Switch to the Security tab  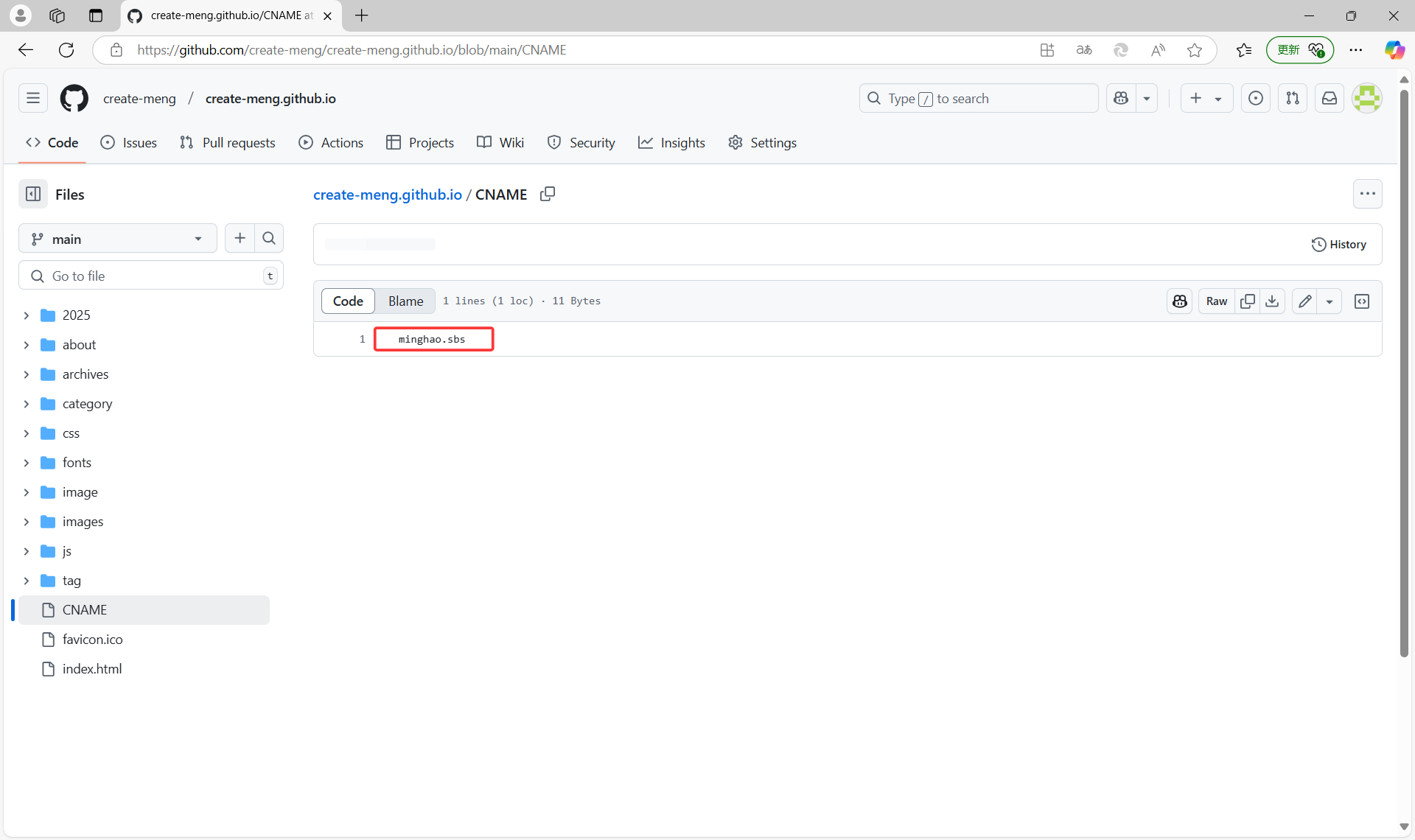tap(592, 142)
